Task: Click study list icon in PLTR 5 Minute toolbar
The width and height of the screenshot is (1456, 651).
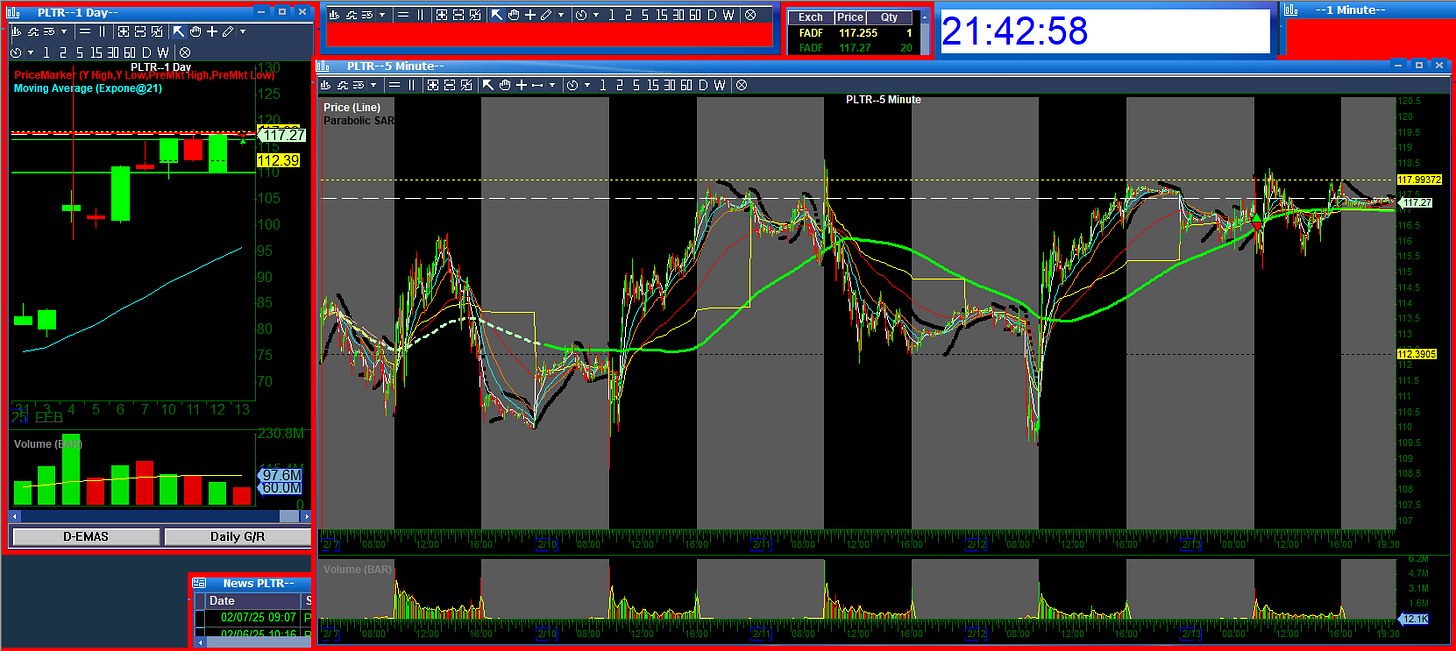Action: pos(359,85)
